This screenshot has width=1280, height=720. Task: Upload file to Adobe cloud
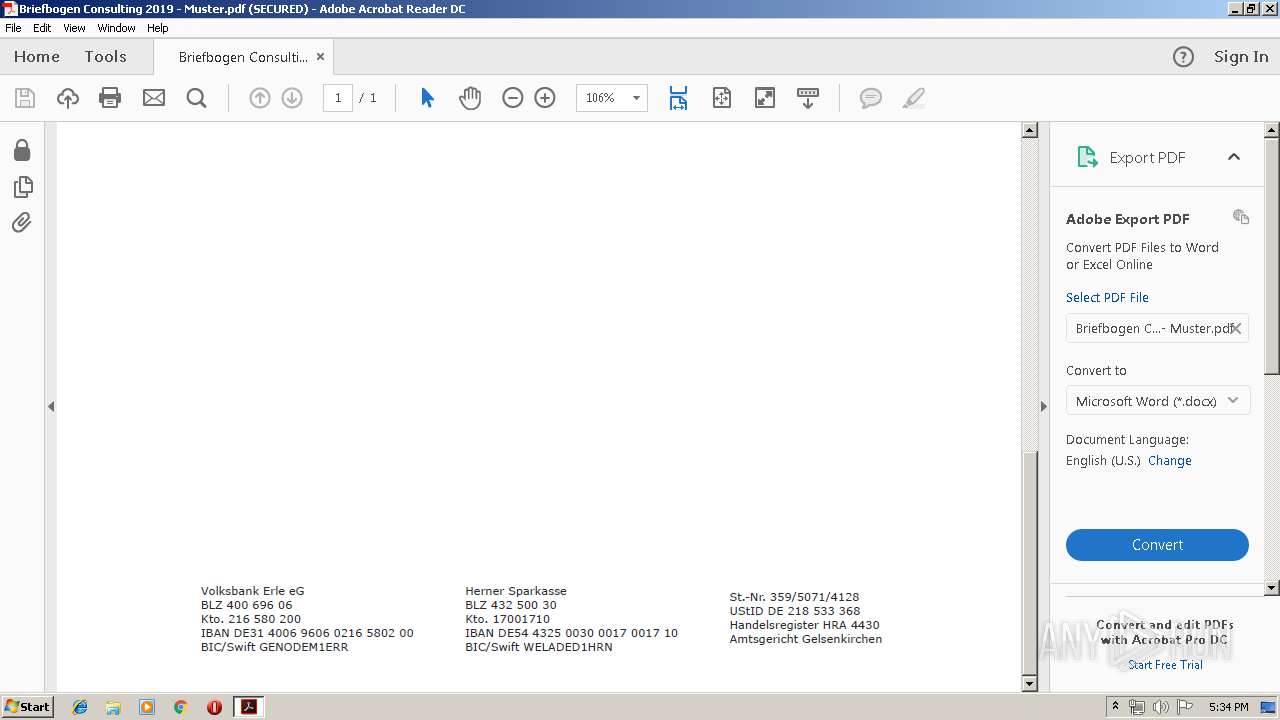[67, 98]
